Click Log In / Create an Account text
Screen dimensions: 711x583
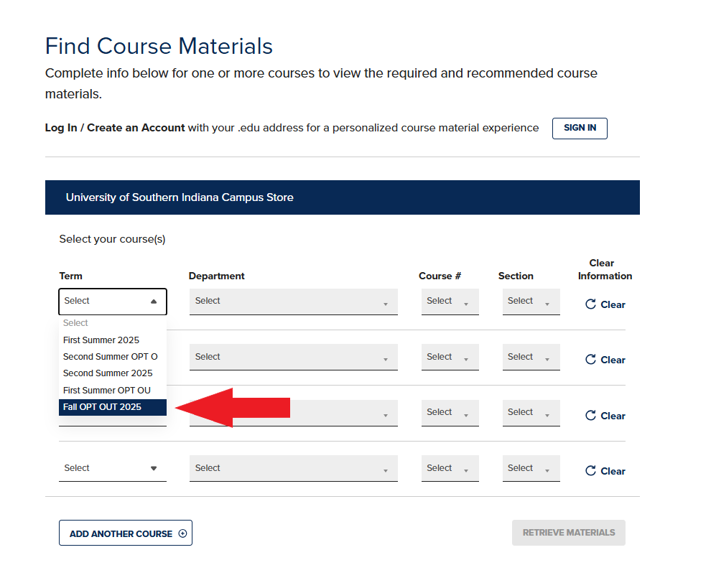coord(115,128)
